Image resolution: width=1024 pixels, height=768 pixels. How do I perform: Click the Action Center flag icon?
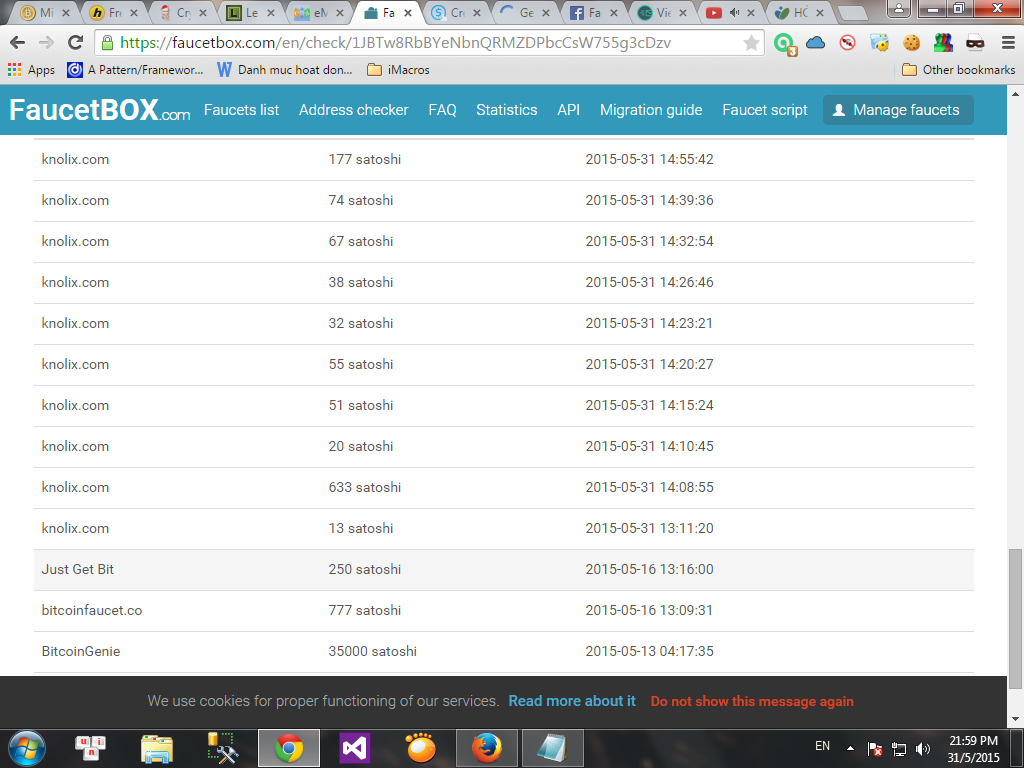[875, 749]
